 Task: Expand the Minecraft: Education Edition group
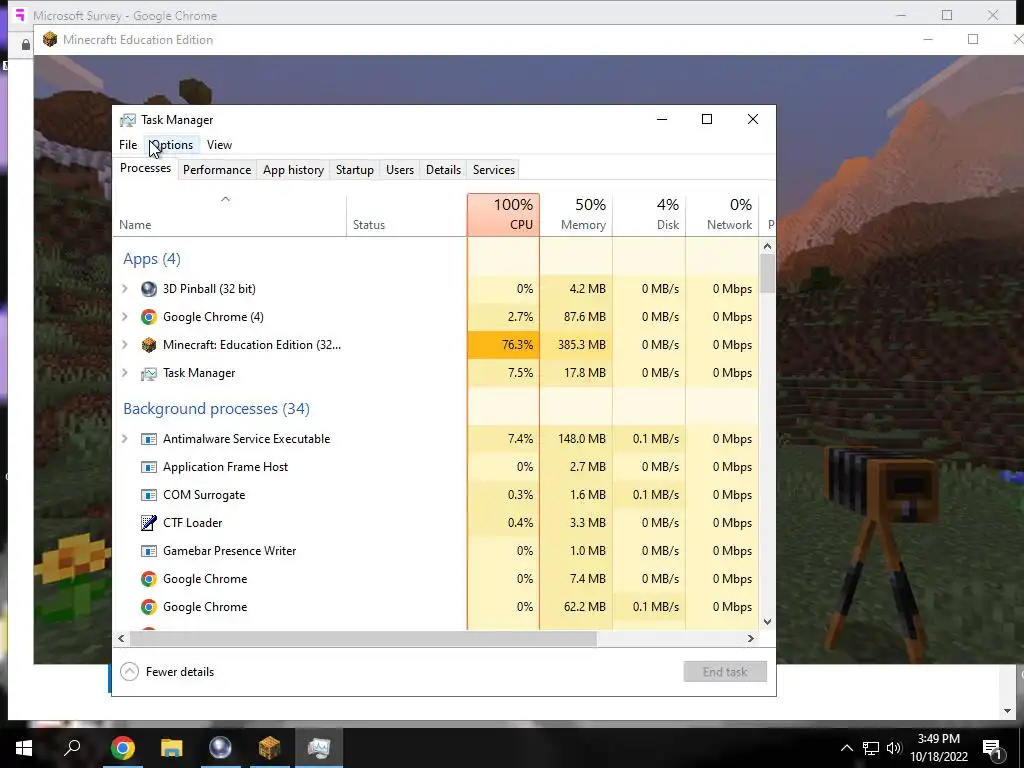pos(125,345)
